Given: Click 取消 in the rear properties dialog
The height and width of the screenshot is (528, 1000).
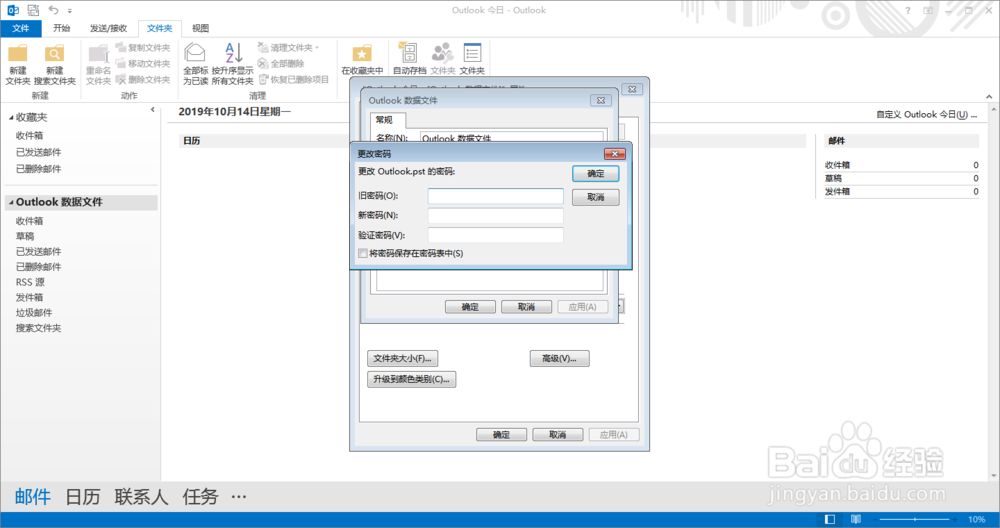Looking at the screenshot, I should tap(557, 434).
